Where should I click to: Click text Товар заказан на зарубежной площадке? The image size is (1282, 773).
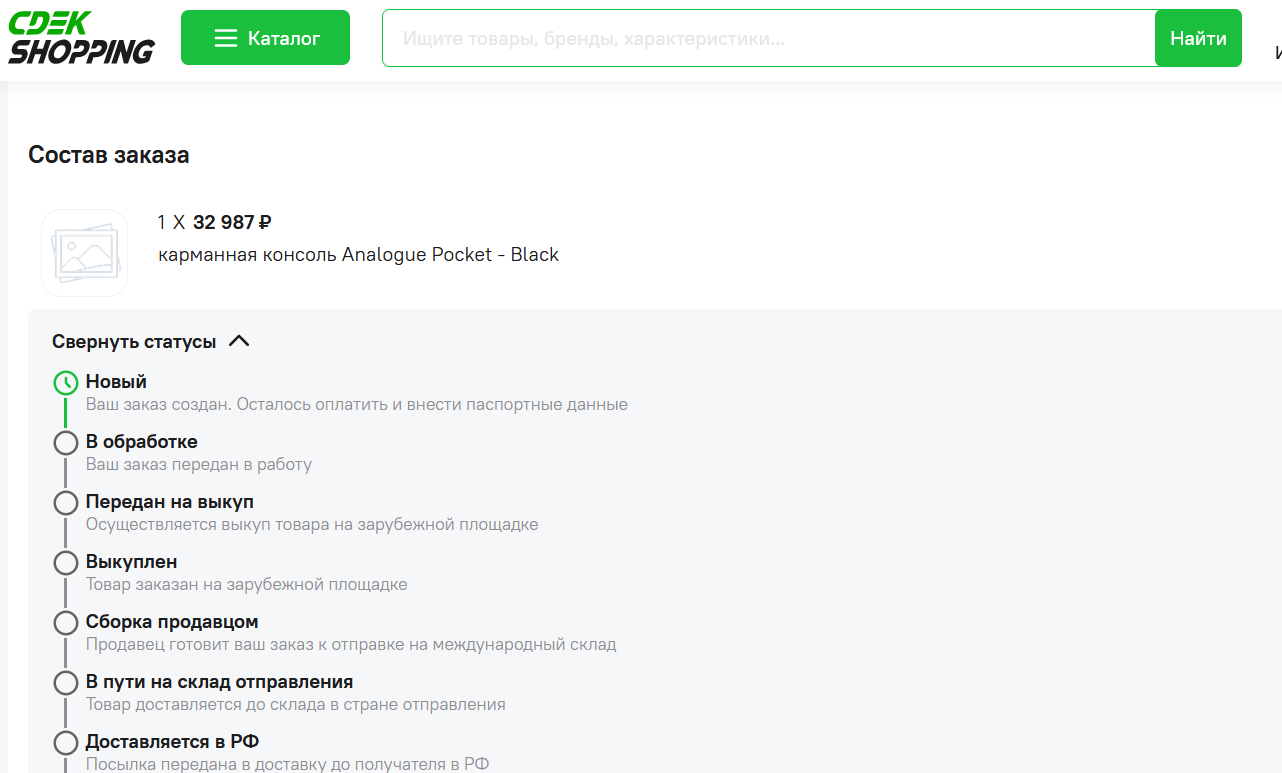pyautogui.click(x=247, y=584)
